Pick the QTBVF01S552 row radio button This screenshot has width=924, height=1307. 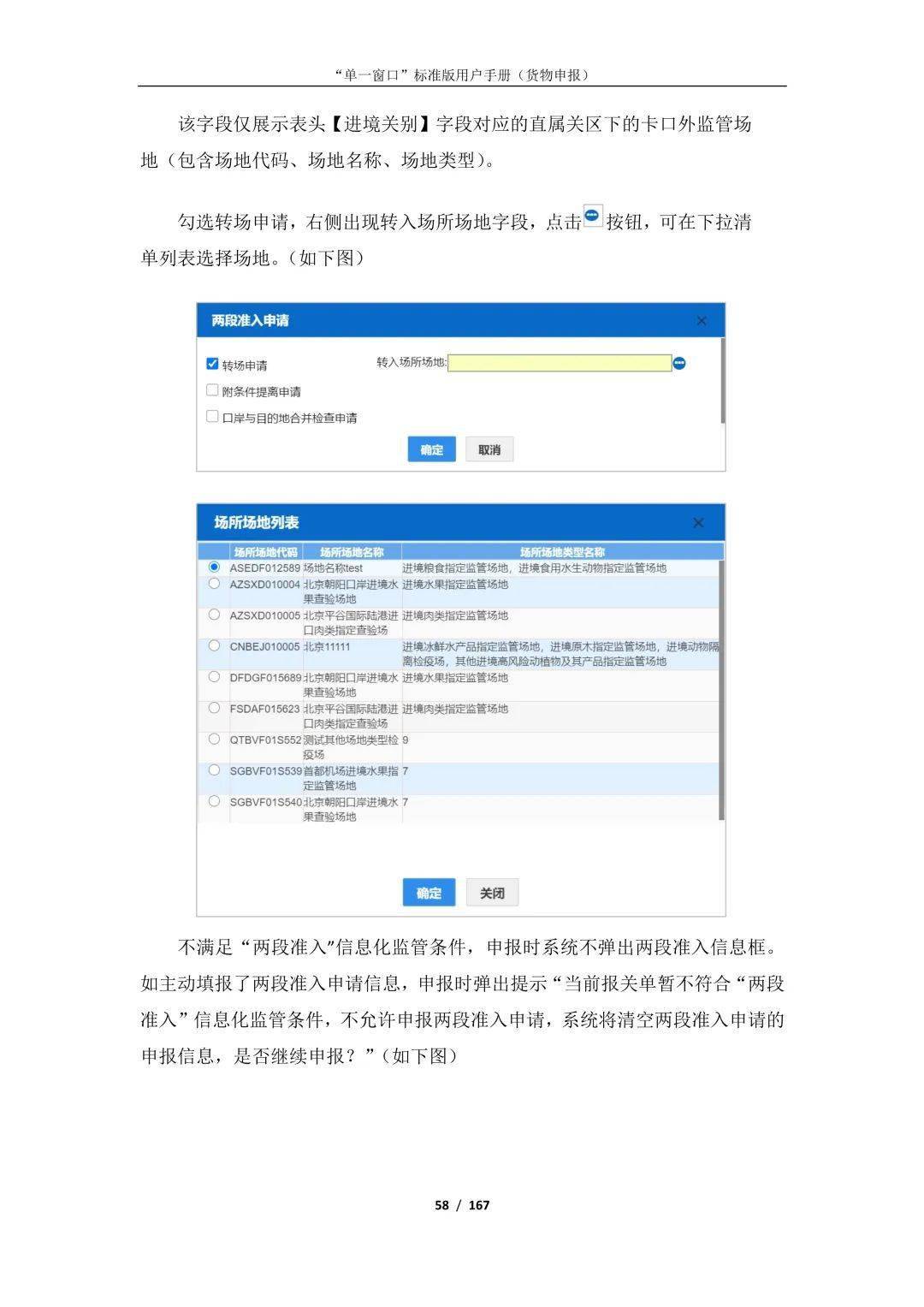(214, 740)
